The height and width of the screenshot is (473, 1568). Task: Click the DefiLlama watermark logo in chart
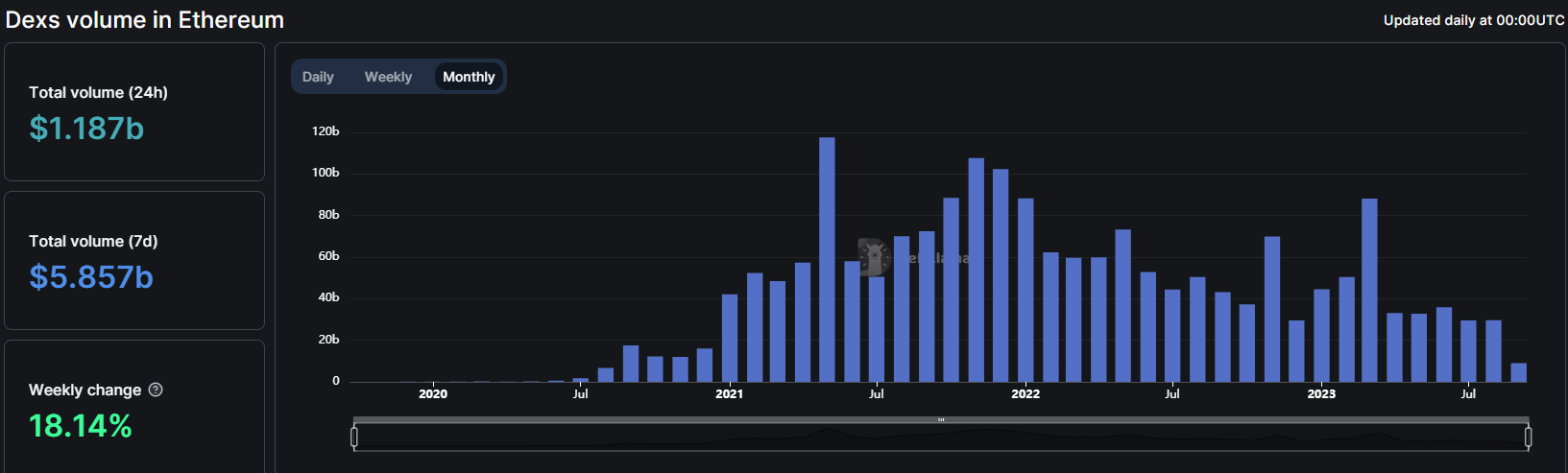pyautogui.click(x=874, y=257)
